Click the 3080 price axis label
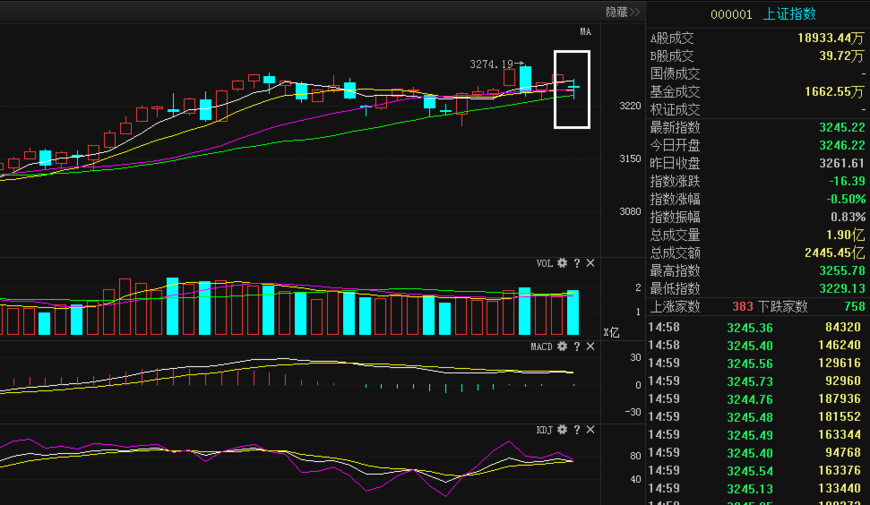 click(x=630, y=211)
